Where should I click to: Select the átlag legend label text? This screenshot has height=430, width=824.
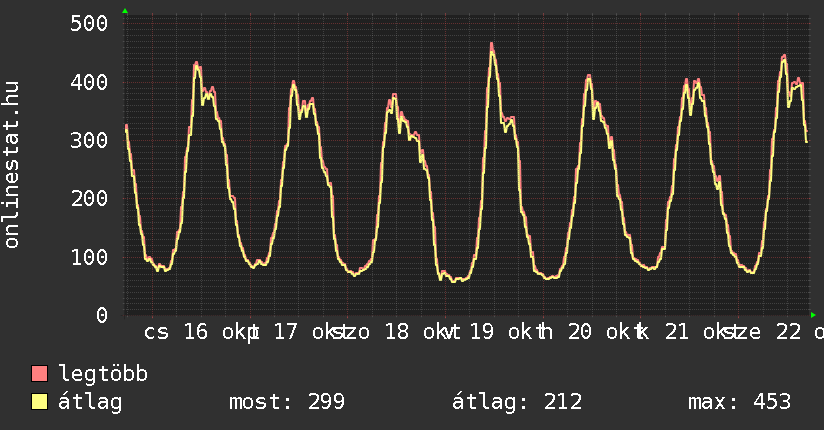point(90,402)
